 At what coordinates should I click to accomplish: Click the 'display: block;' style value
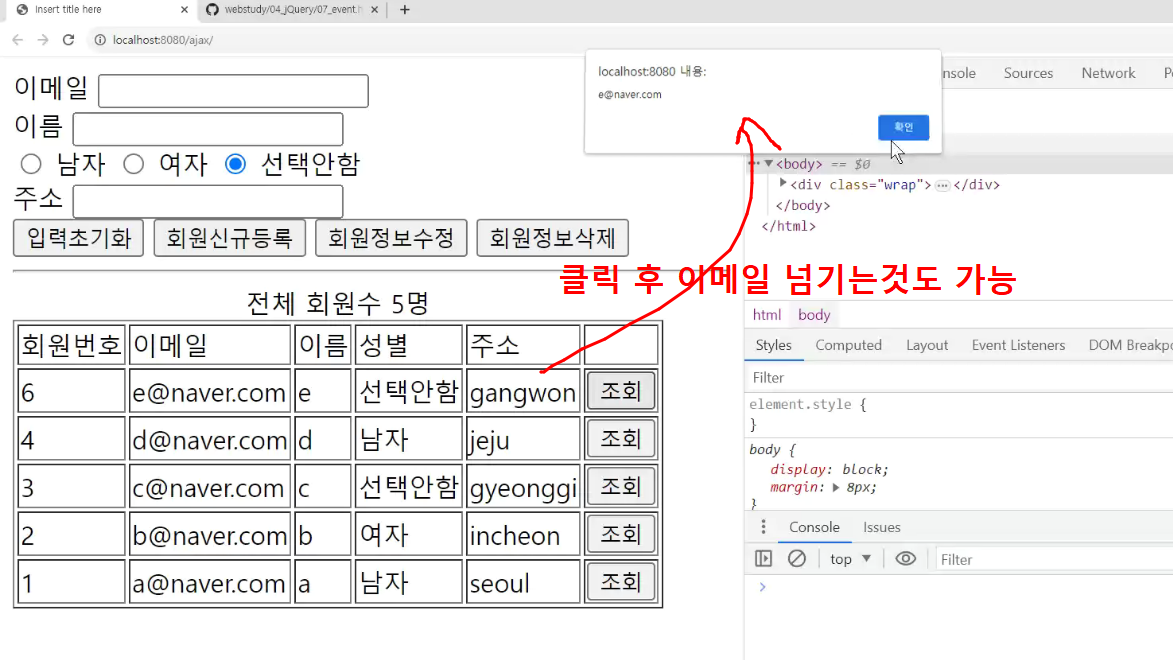point(830,469)
